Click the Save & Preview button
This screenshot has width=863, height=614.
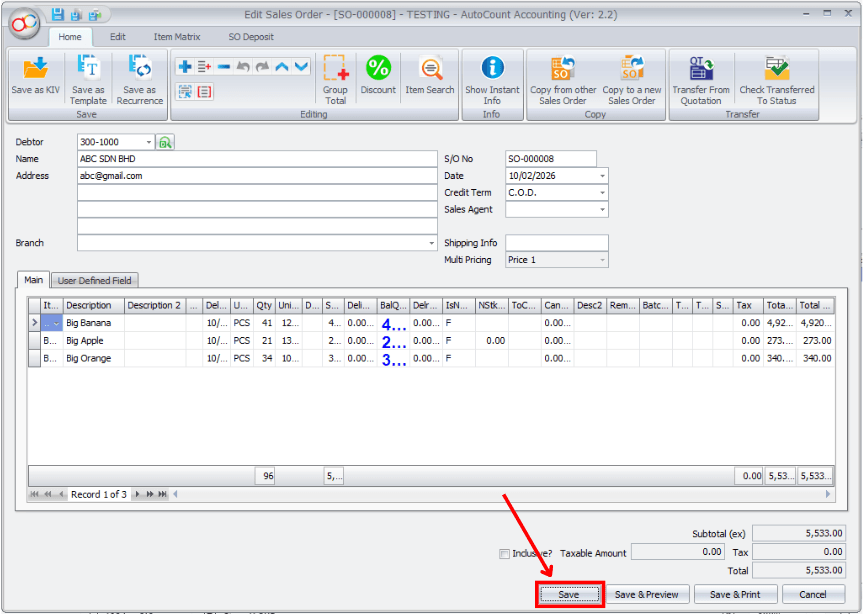pyautogui.click(x=646, y=594)
